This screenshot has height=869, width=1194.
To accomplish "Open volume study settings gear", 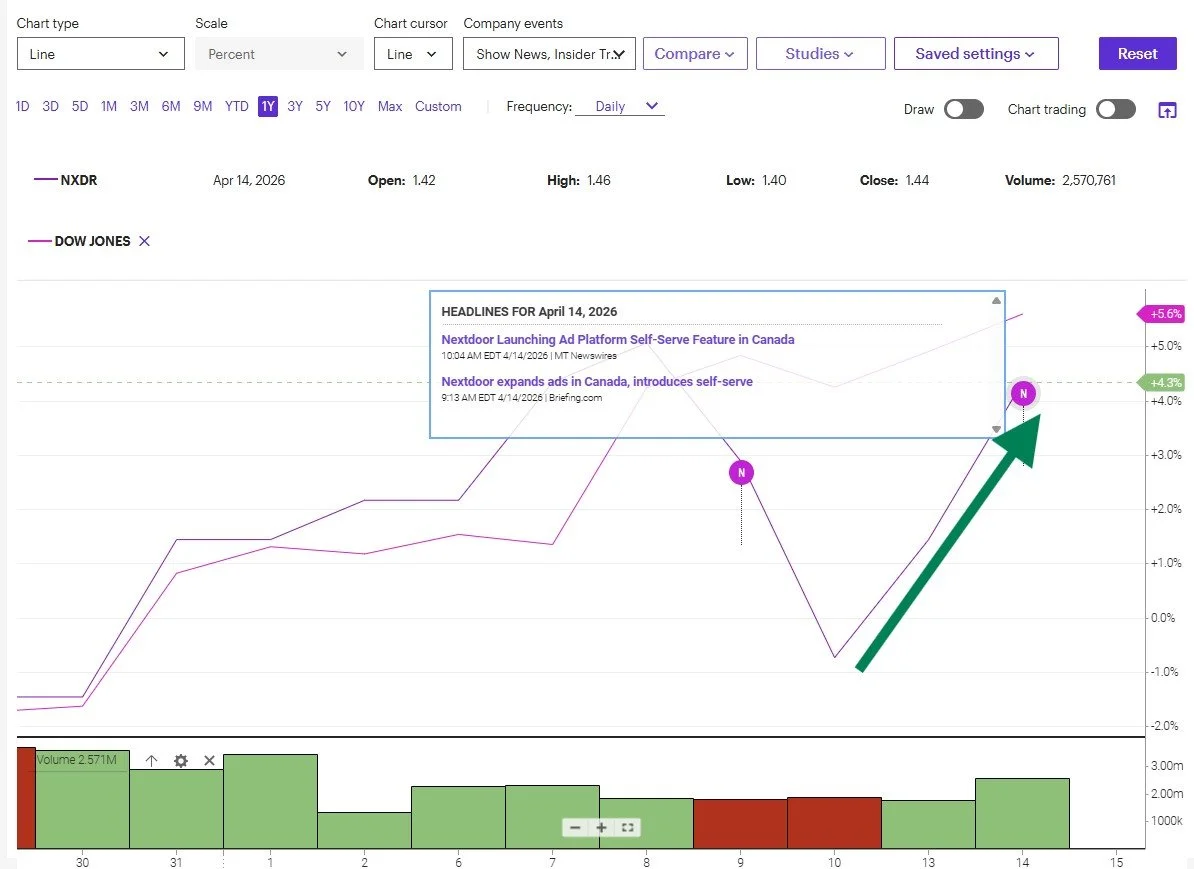I will pos(180,760).
